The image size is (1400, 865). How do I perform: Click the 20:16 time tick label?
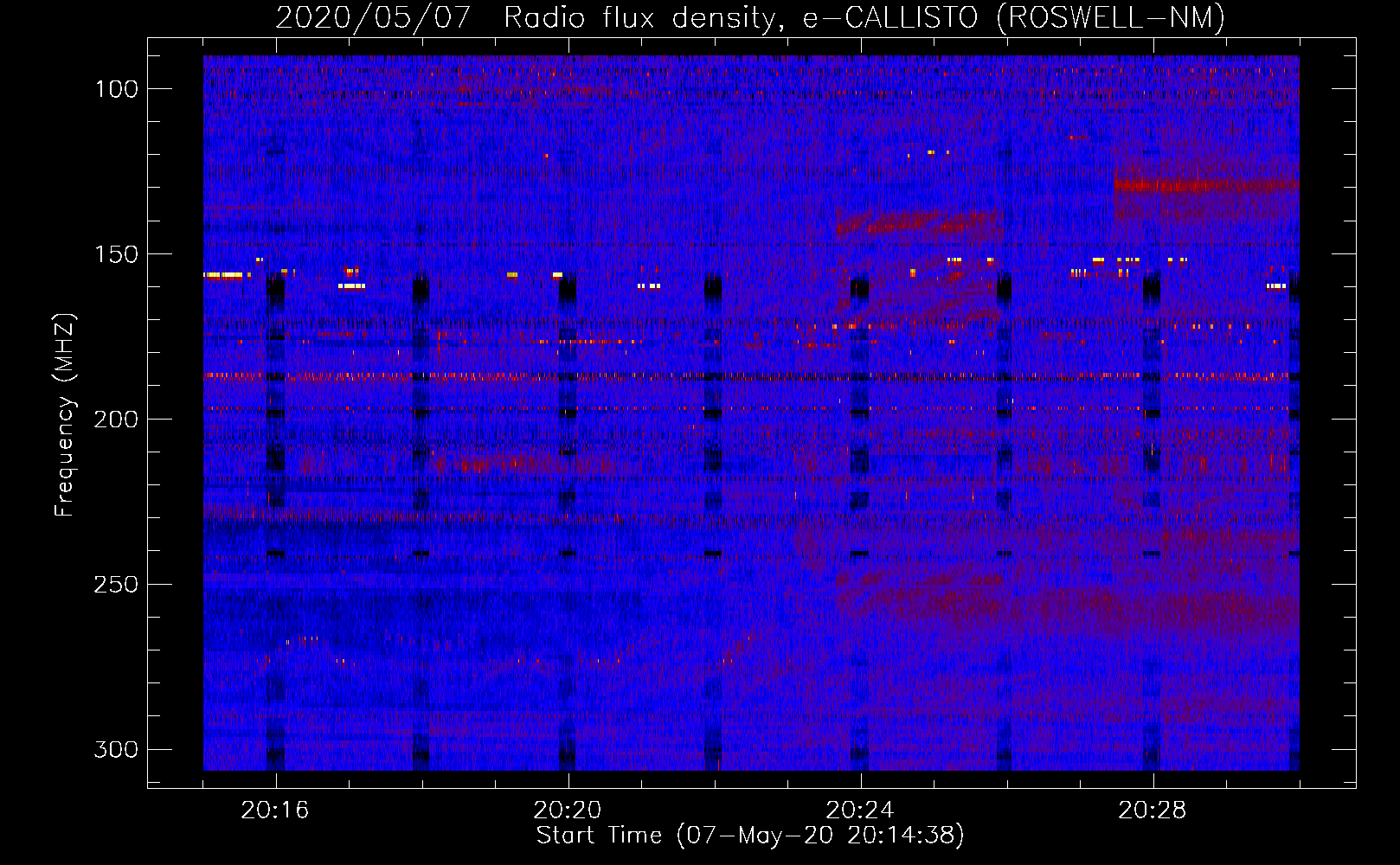(x=275, y=811)
